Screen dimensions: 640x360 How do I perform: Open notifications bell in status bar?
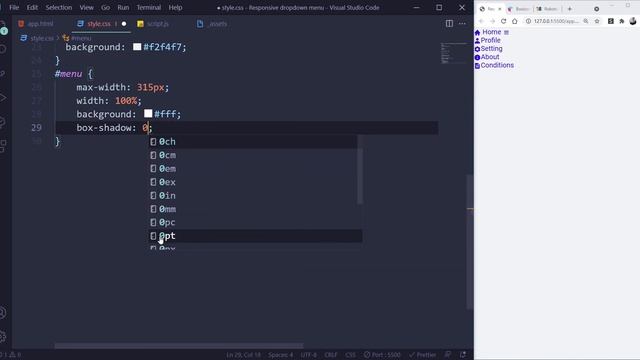(463, 355)
